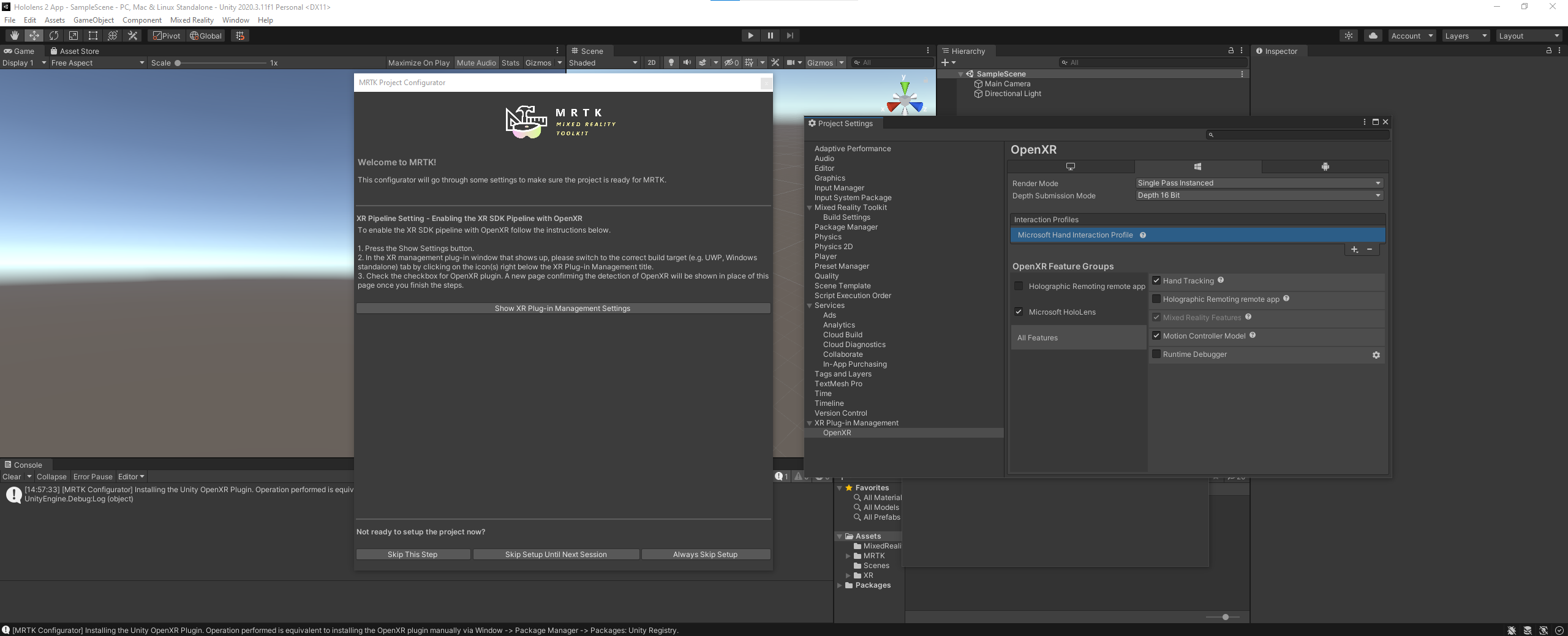Open the Account dropdown
Screen dimensions: 1568x636
coord(1411,36)
